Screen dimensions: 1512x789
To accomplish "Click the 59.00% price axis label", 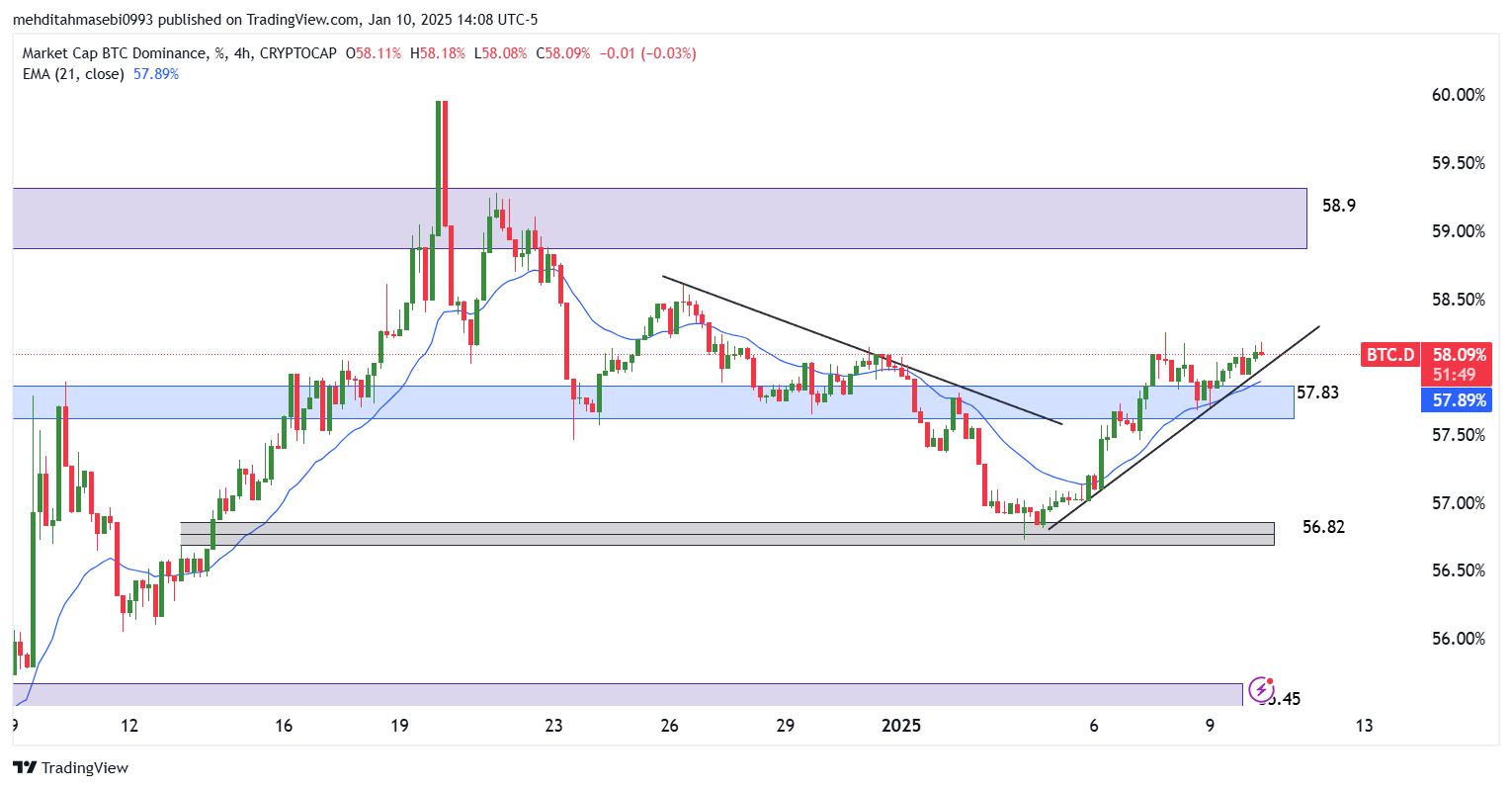I will pyautogui.click(x=1458, y=231).
